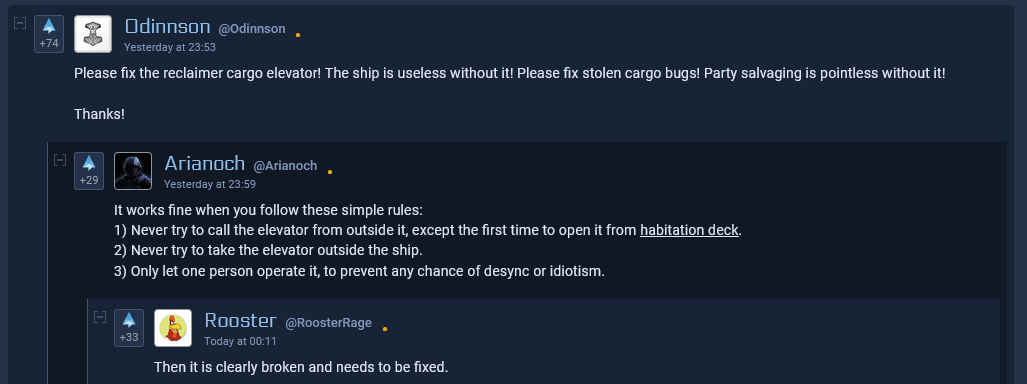Viewport: 1027px width, 384px height.
Task: Open the Today at 00:11 timestamp
Action: 240,341
